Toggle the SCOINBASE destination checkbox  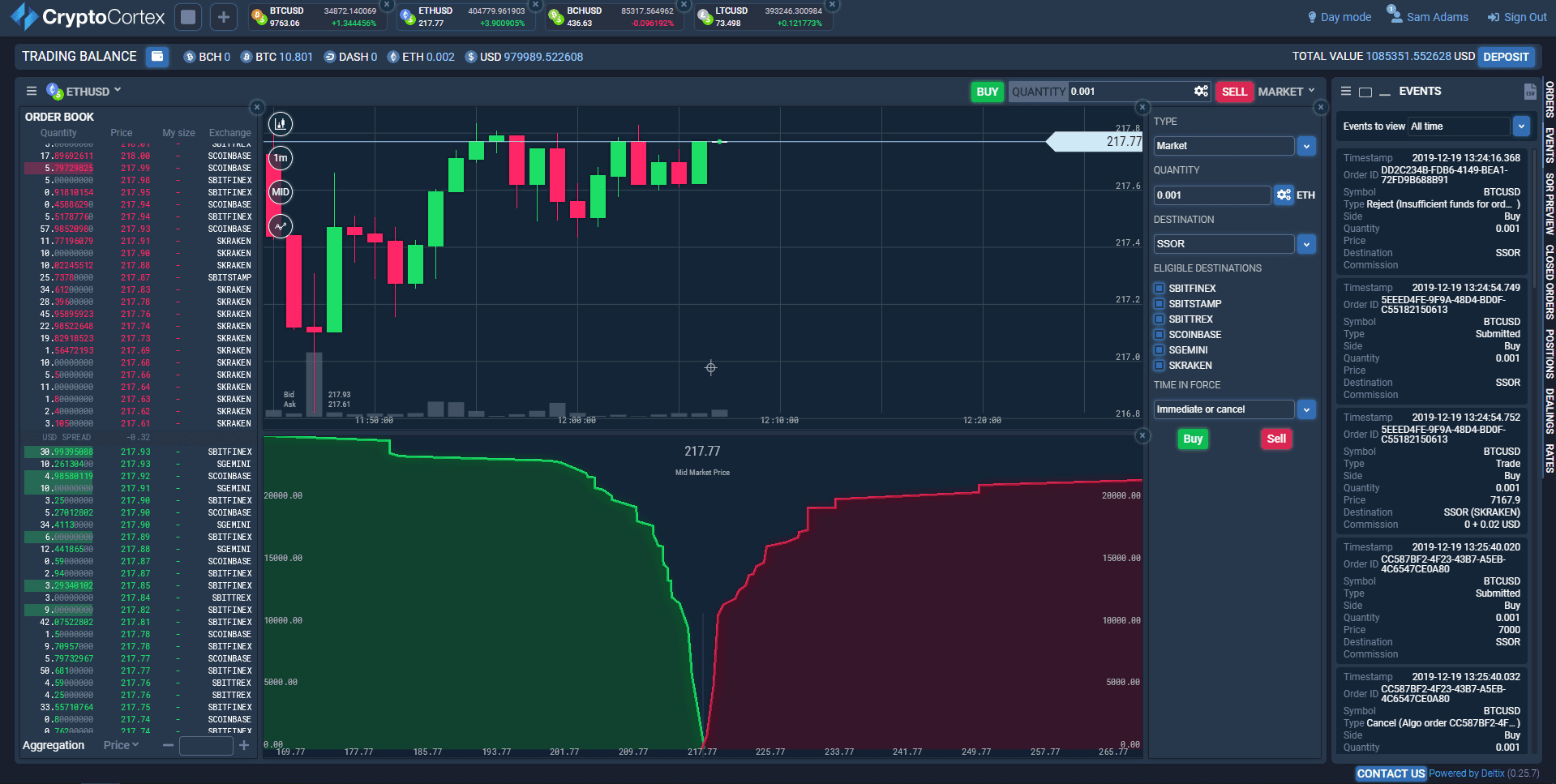[1159, 334]
